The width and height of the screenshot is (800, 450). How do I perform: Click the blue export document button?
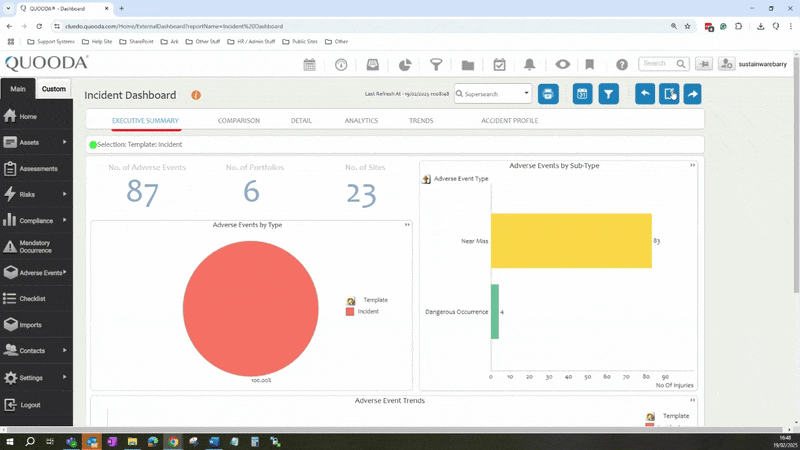tap(669, 94)
